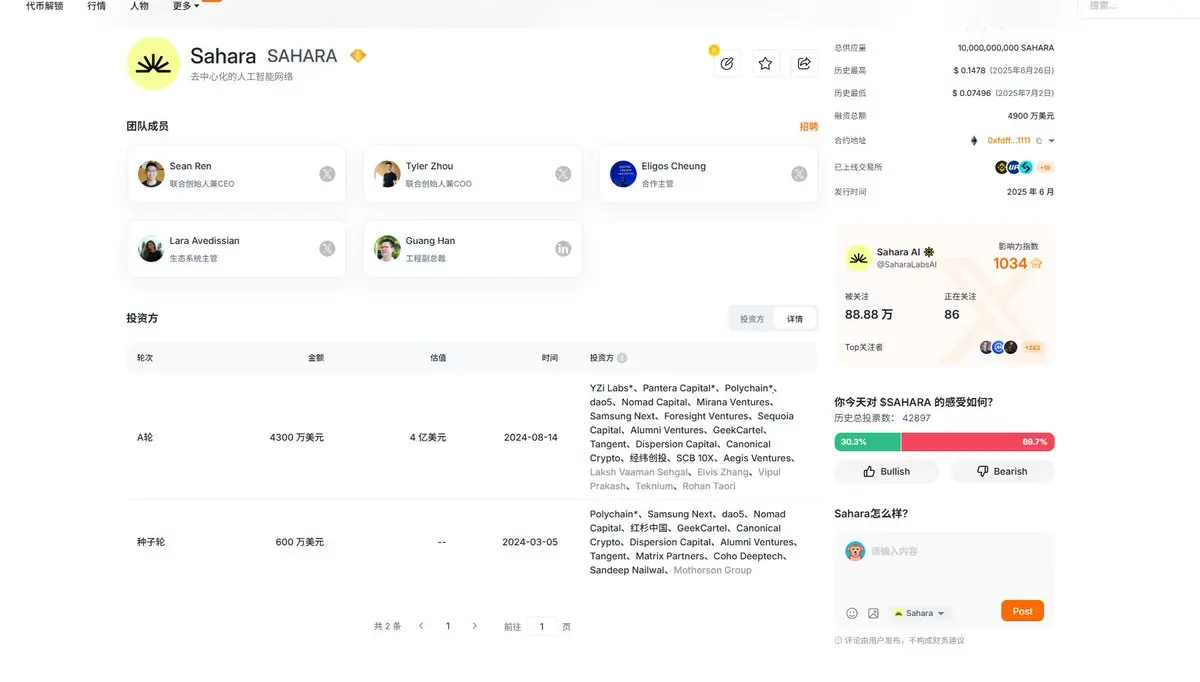Click the A轮 round cell
This screenshot has width=1200, height=682.
coord(145,437)
